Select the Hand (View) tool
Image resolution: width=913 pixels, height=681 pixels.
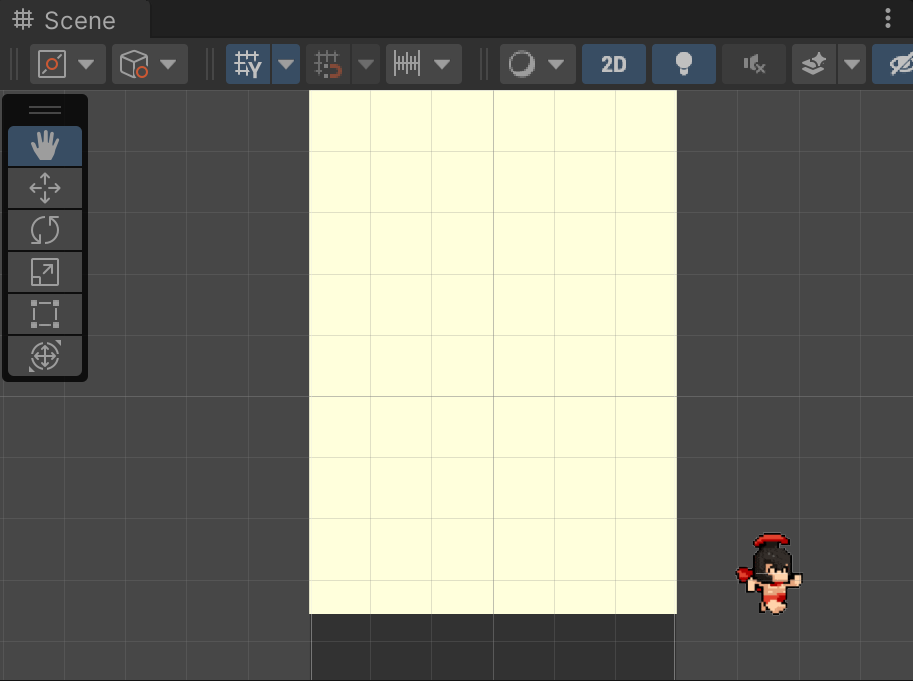[45, 146]
